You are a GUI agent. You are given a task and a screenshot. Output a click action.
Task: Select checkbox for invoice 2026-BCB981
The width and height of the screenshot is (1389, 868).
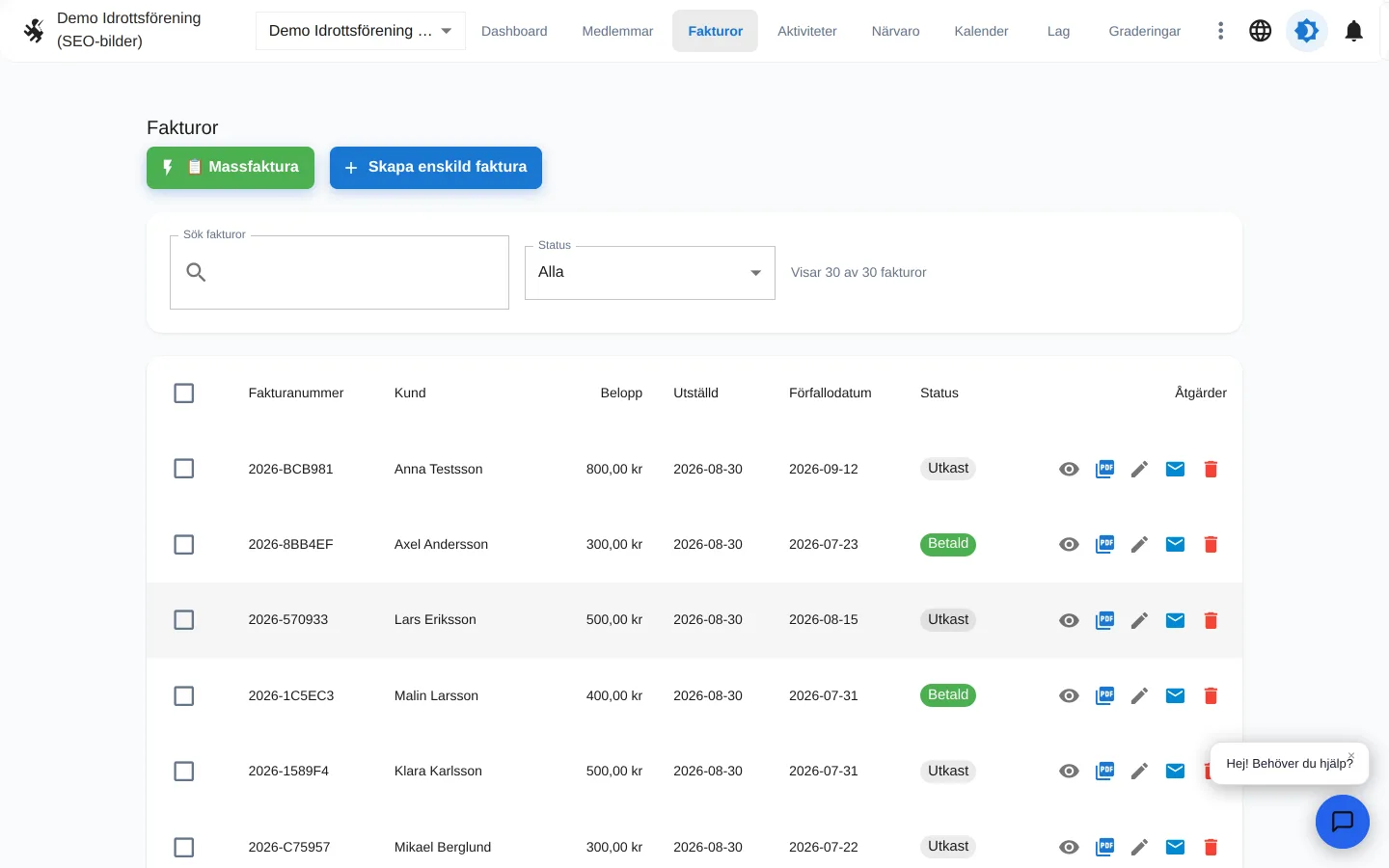184,469
